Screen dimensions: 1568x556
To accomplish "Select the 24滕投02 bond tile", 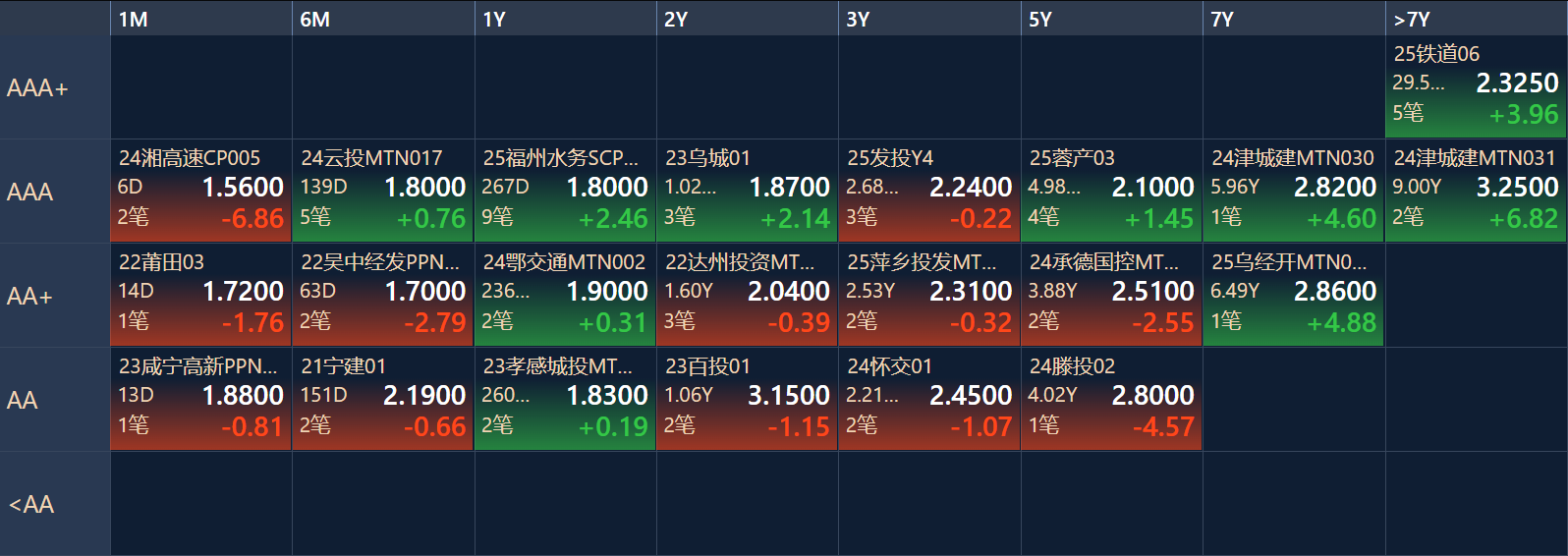I will coord(1111,399).
